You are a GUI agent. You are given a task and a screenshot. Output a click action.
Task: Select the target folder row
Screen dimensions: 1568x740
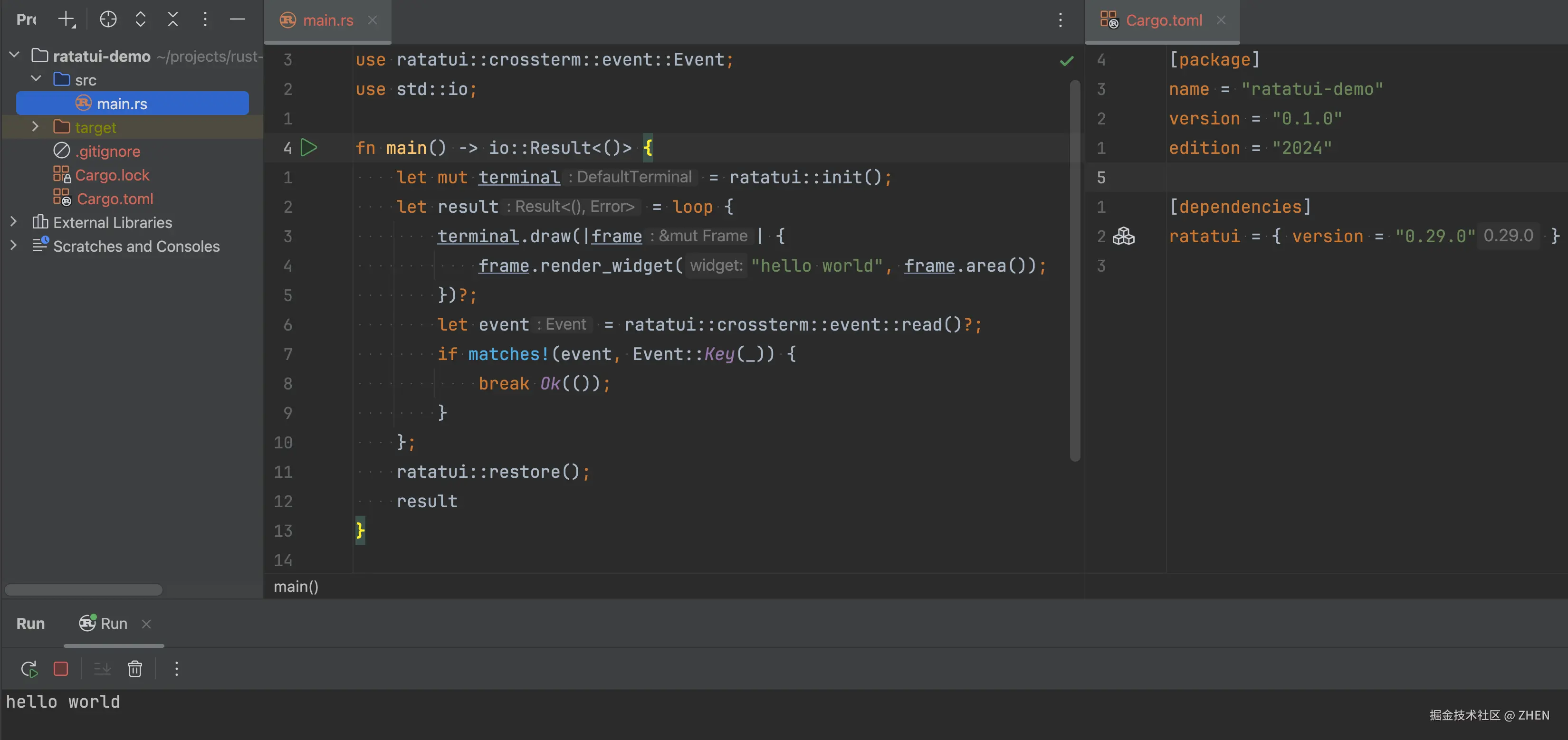pos(132,127)
